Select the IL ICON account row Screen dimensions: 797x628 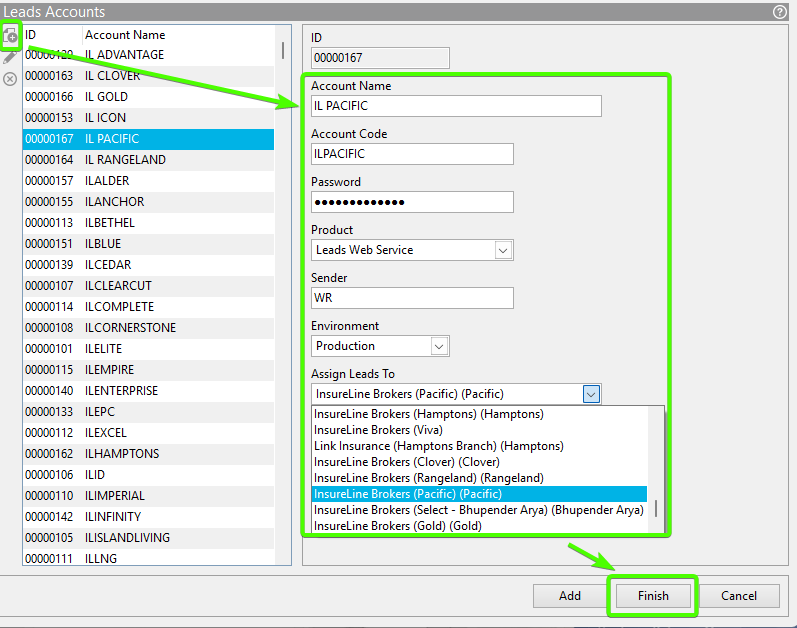click(x=148, y=118)
